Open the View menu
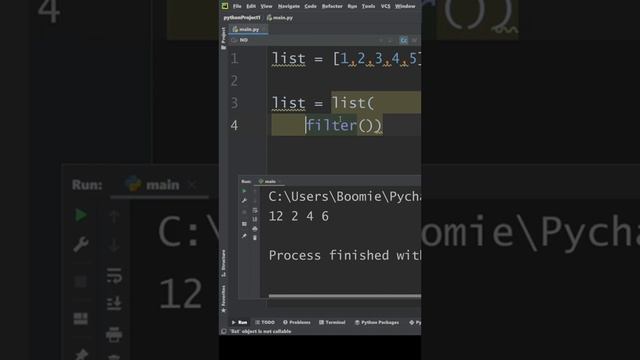The image size is (640, 360). [x=266, y=6]
